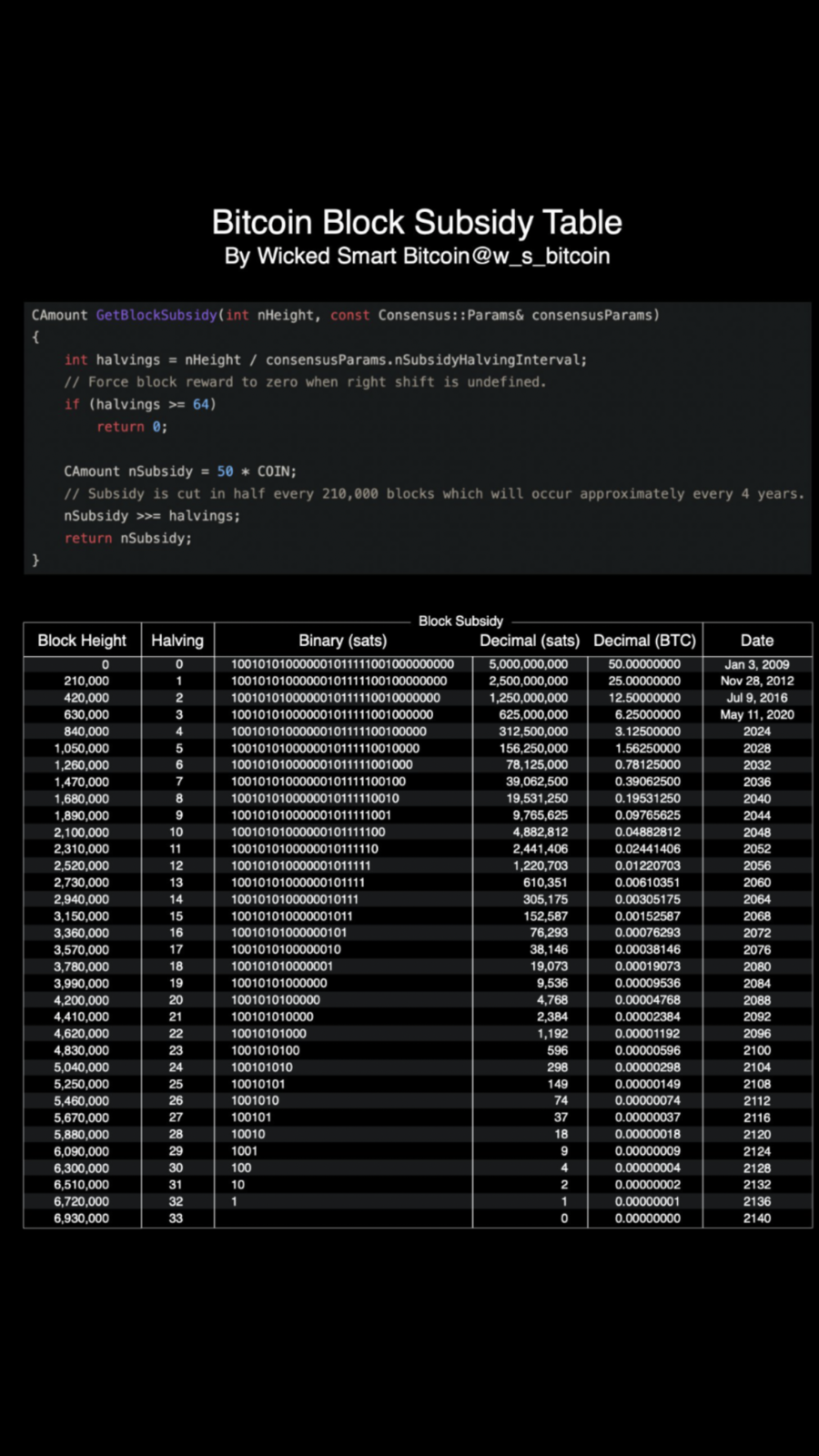Screen dimensions: 819x1456
Task: Select the "5,250,000" block height cell
Action: 81,1084
